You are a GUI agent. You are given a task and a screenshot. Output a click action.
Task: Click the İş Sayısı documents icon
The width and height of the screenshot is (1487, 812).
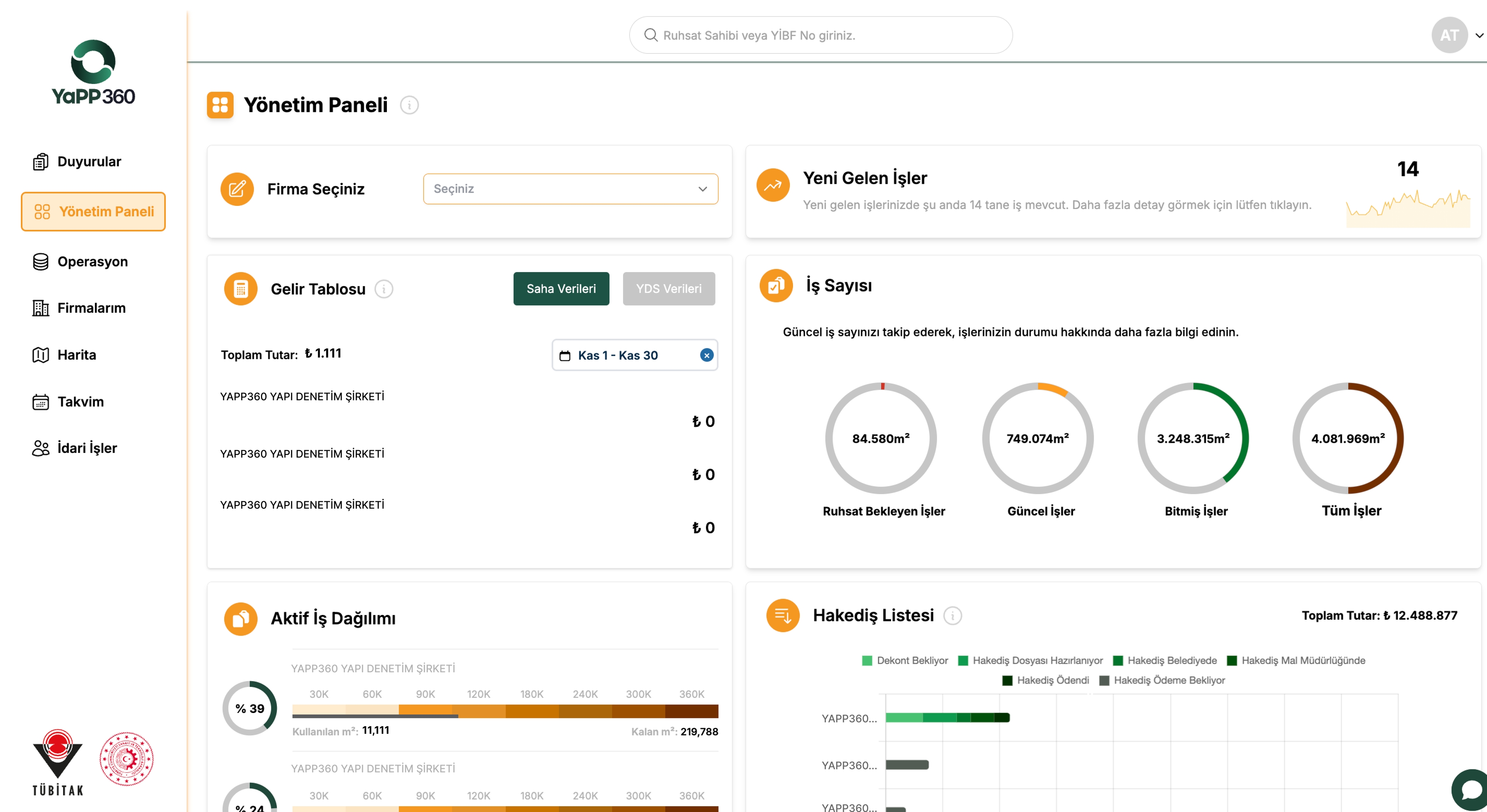point(776,285)
